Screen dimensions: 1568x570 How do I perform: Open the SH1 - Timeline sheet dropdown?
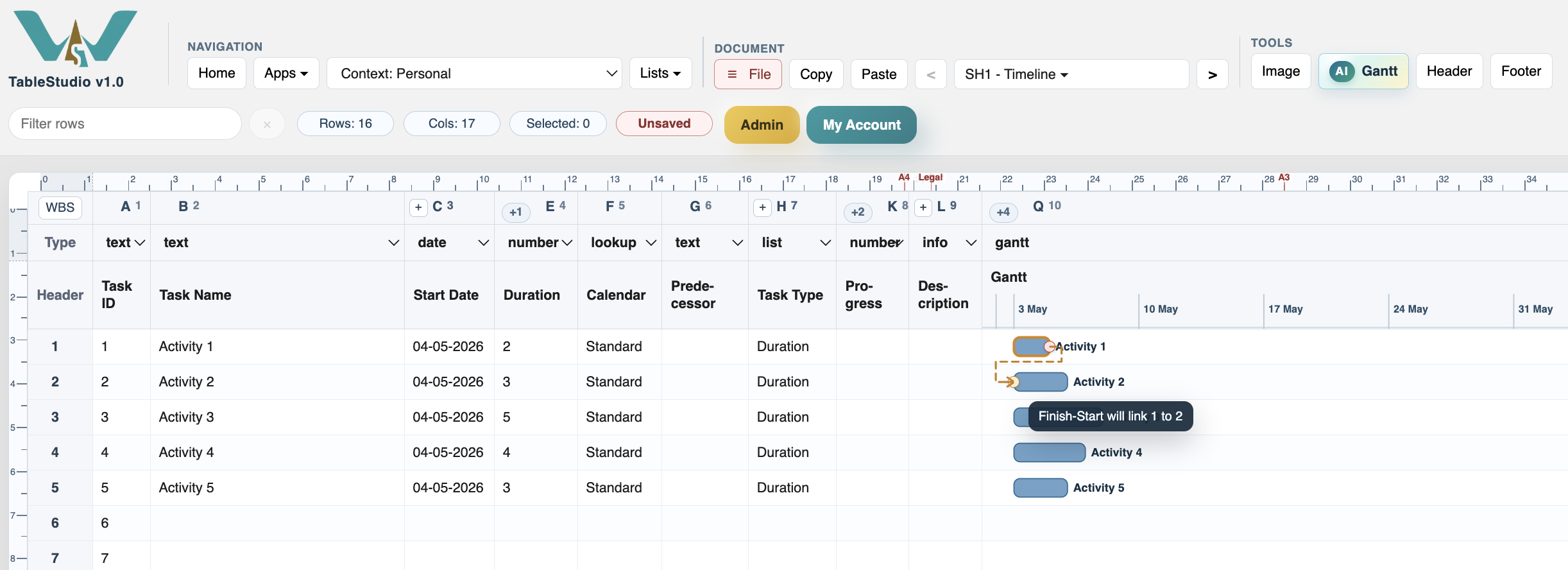[x=1071, y=74]
